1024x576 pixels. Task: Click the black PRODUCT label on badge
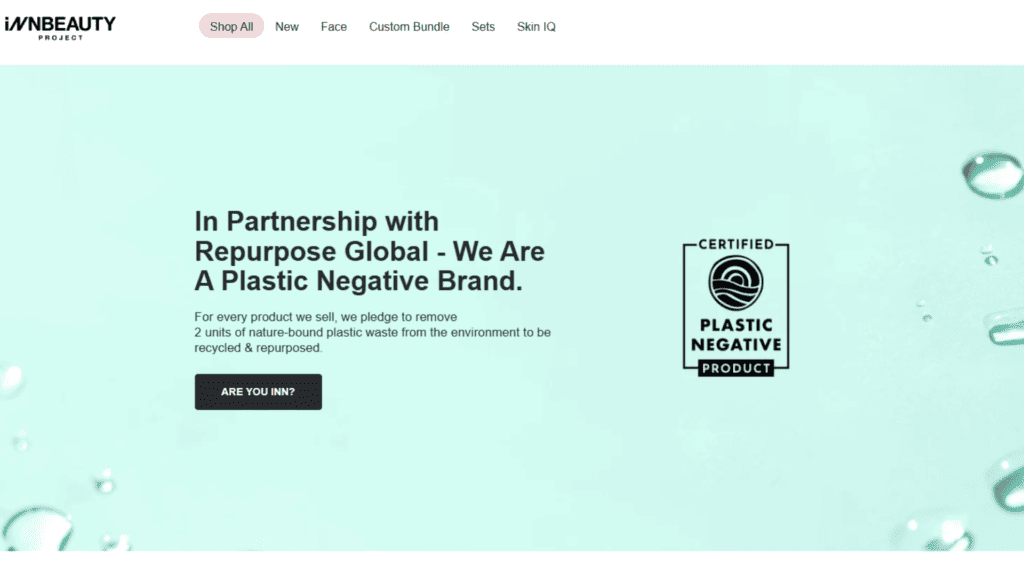(x=736, y=368)
